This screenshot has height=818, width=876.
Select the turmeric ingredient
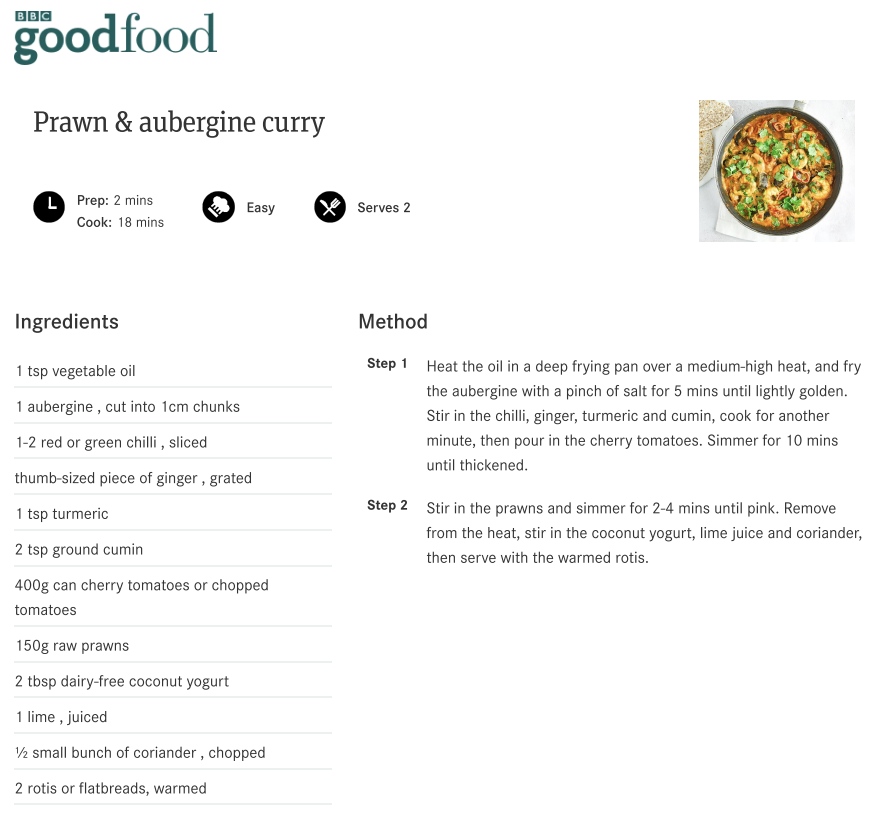point(62,514)
